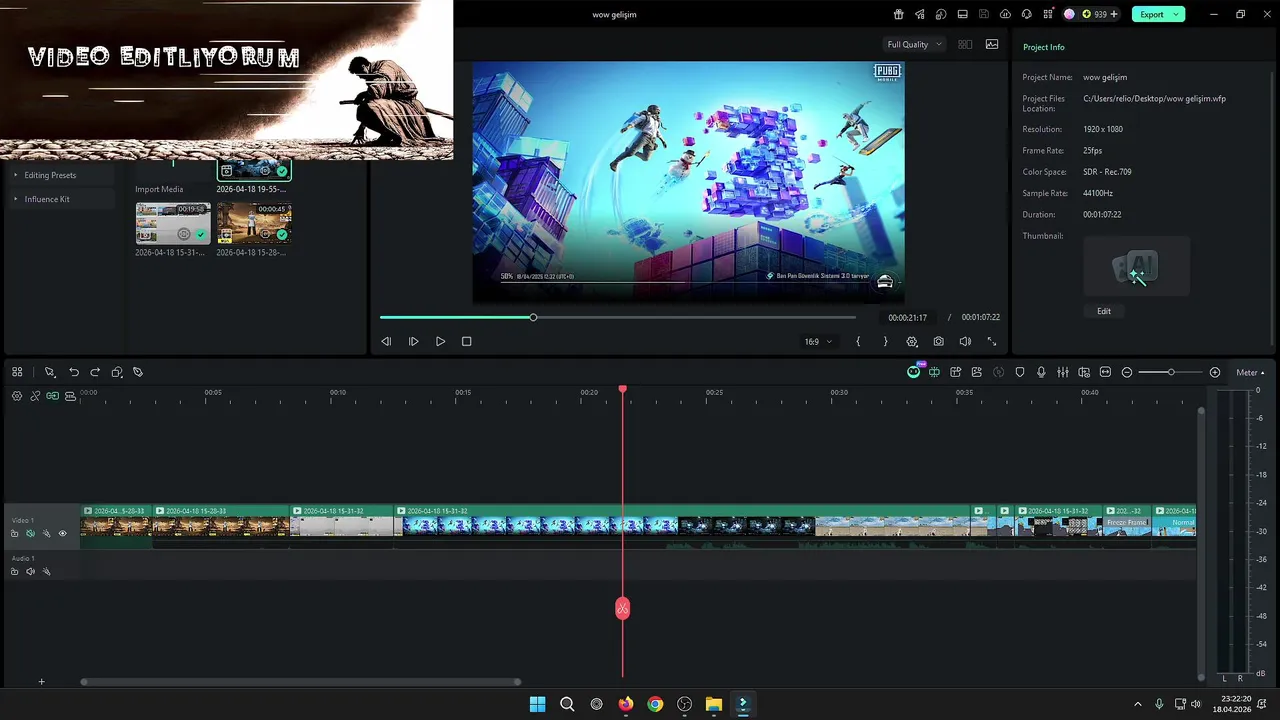Click the timeline zoom slider
The height and width of the screenshot is (720, 1280).
1171,372
